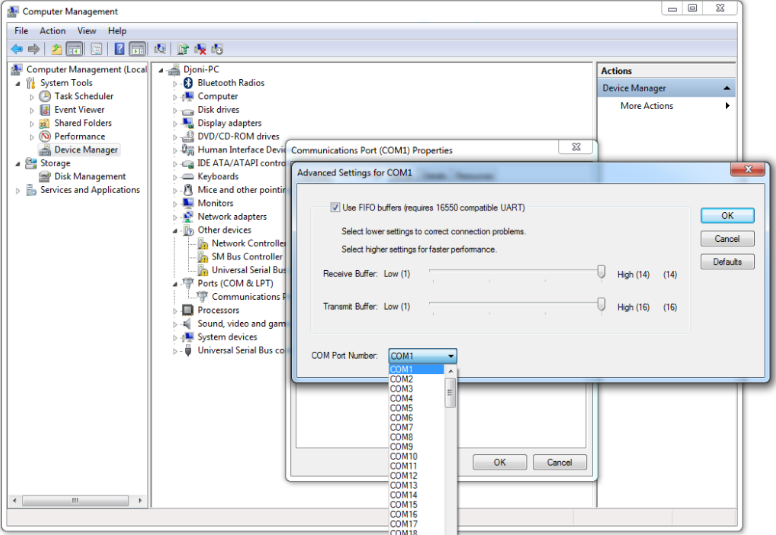Viewport: 776px width, 535px height.
Task: Click Cancel in Advanced Settings dialog
Action: click(x=727, y=239)
